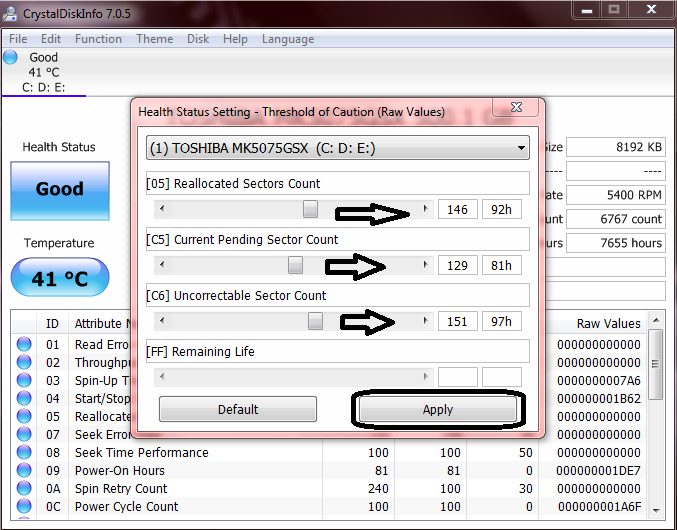The image size is (677, 530).
Task: Click the ID column header
Action: [52, 324]
